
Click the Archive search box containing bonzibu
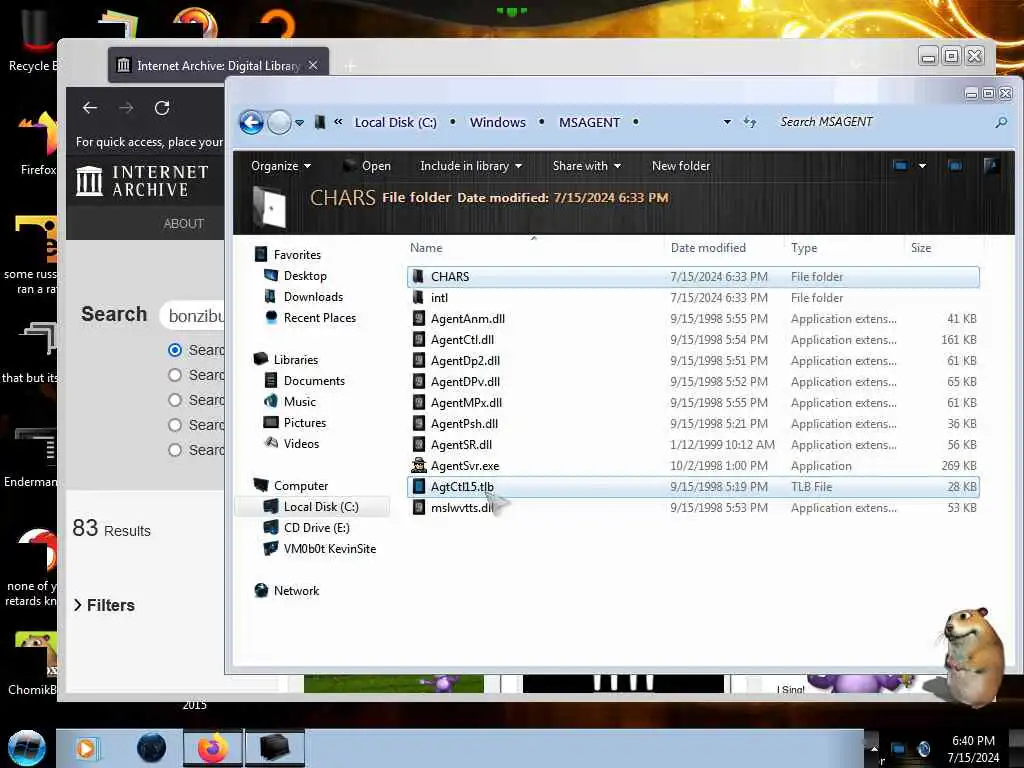(x=193, y=316)
